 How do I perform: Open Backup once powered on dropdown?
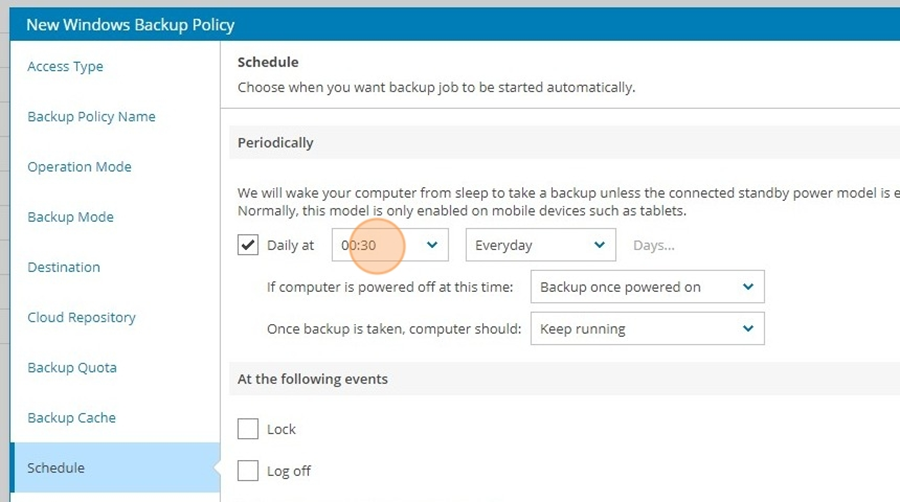pyautogui.click(x=647, y=287)
